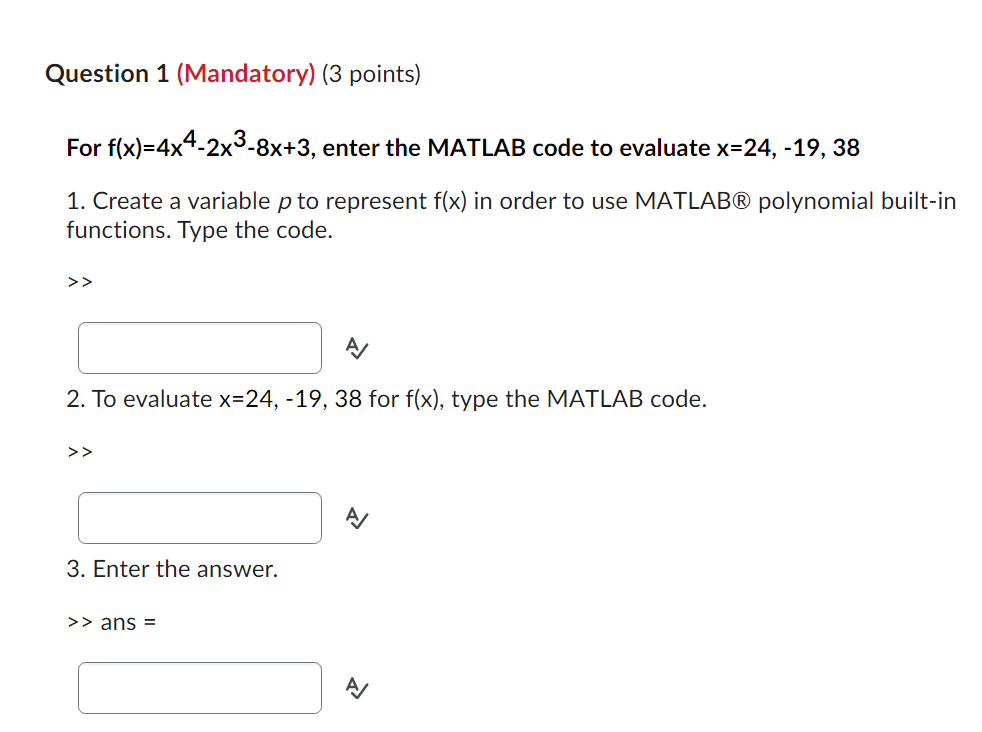The width and height of the screenshot is (982, 732).
Task: Click the A-checkmark icon beside the third box
Action: [356, 688]
